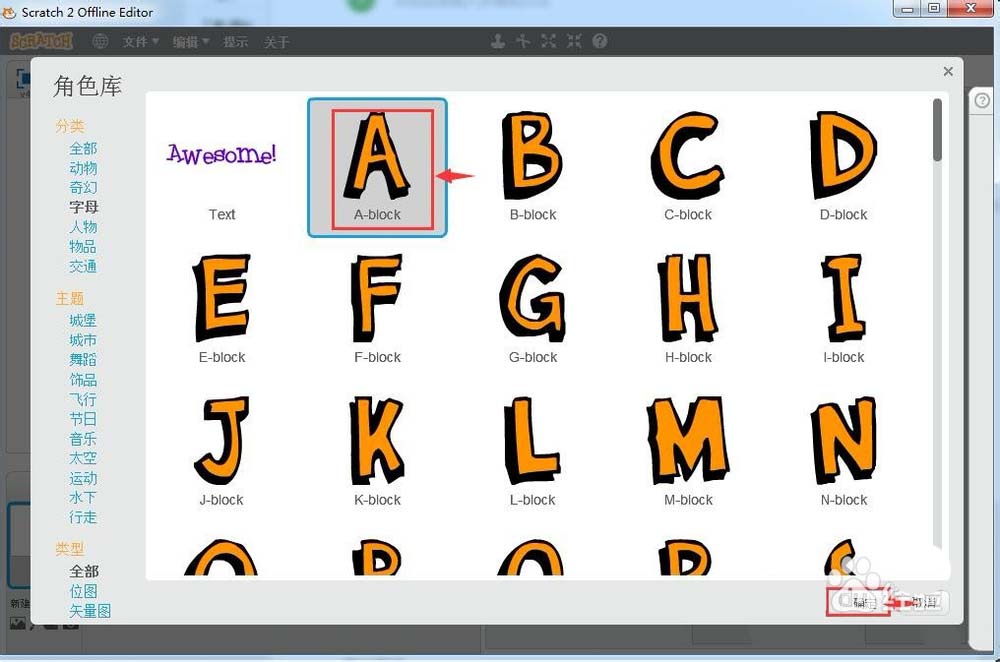Select the scissors delete tool
This screenshot has height=662, width=1000.
point(522,41)
